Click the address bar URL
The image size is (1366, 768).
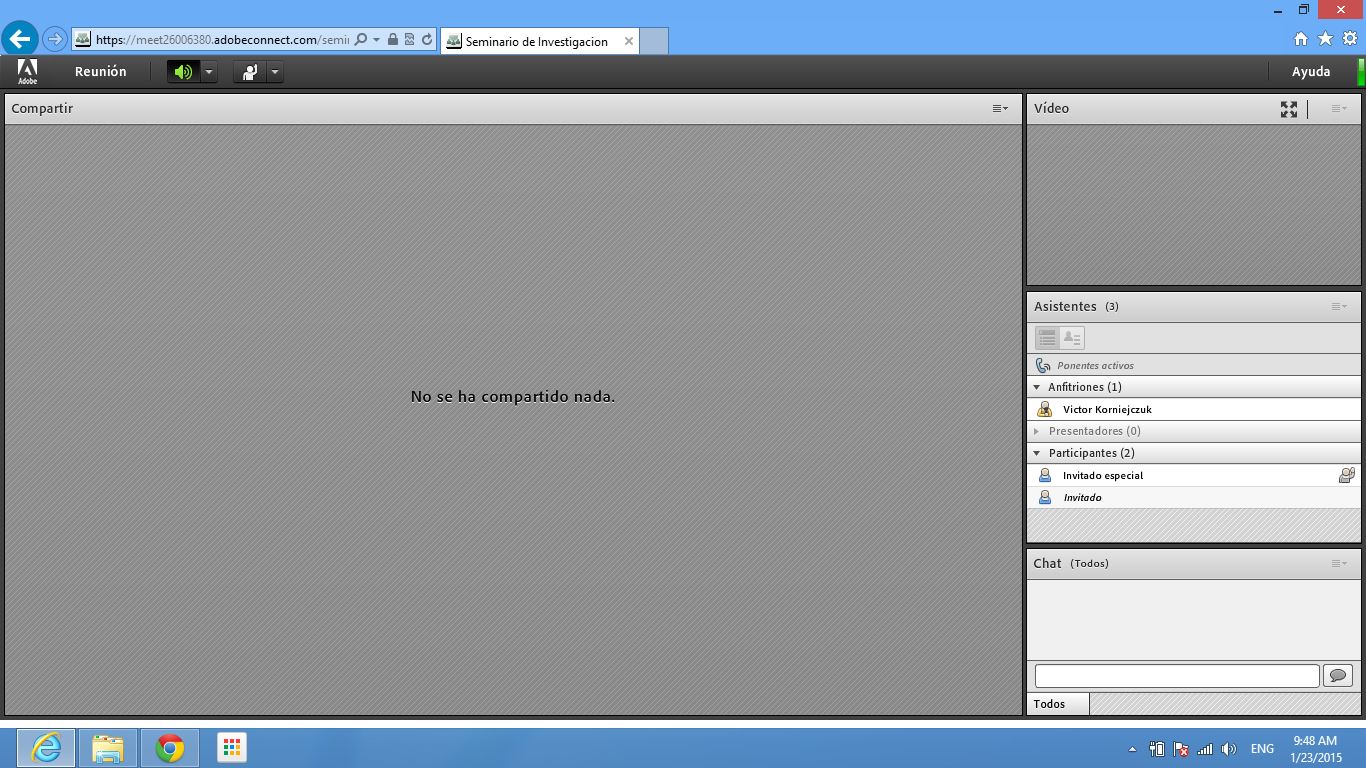click(x=222, y=40)
